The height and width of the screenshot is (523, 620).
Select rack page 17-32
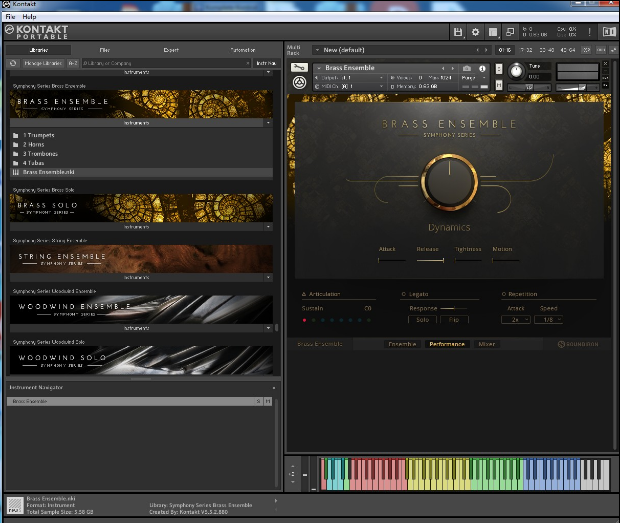point(526,50)
